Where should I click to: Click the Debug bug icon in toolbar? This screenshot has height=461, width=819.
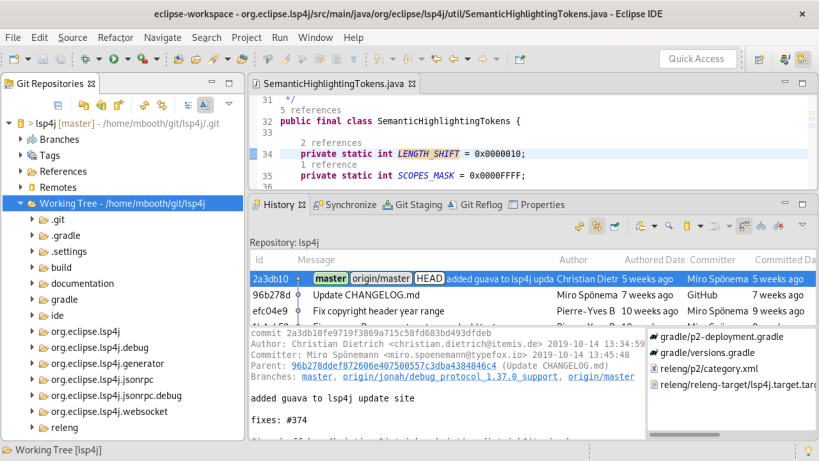(x=86, y=59)
